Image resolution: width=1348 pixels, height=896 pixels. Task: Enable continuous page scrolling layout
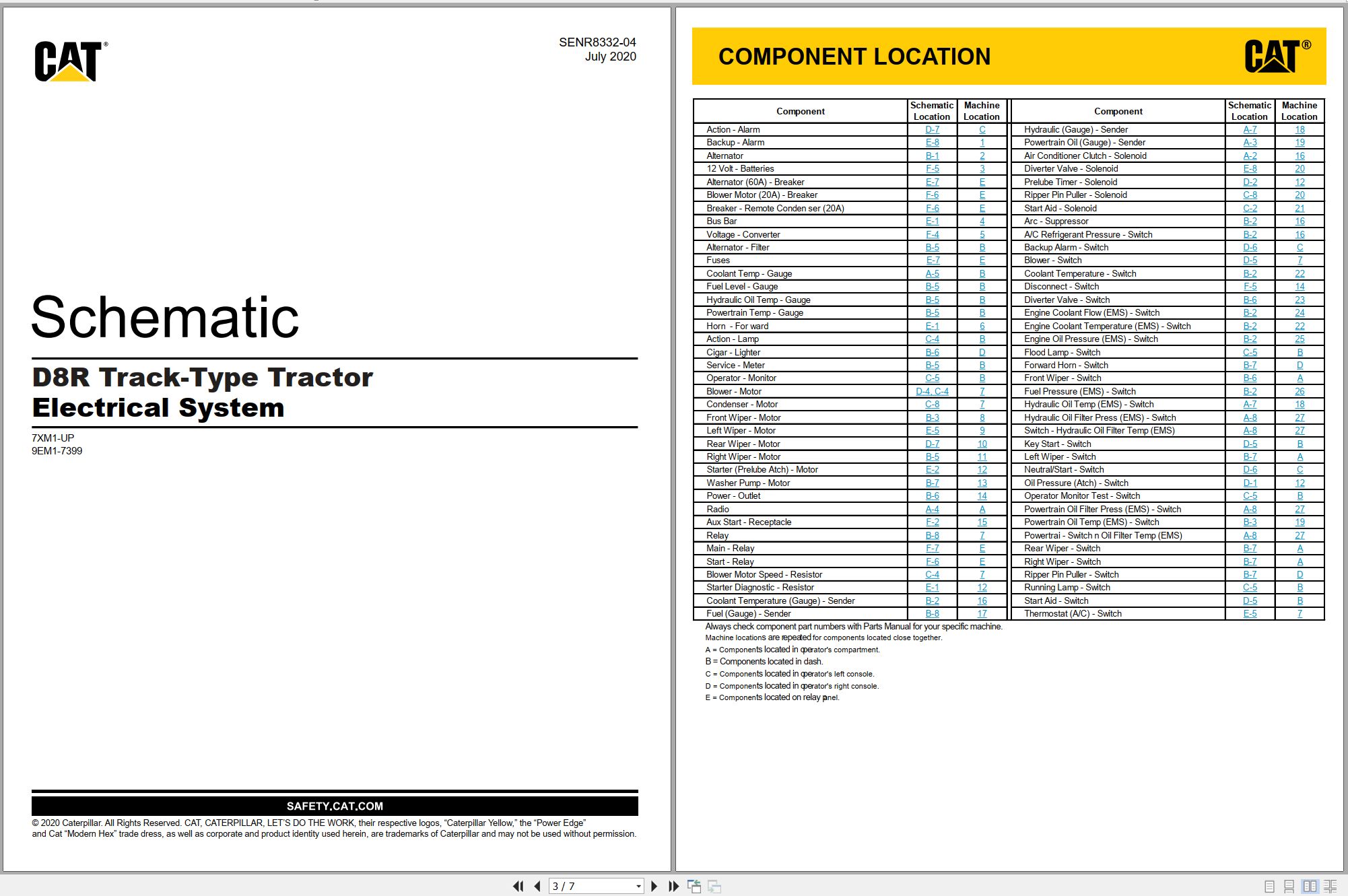coord(1289,887)
